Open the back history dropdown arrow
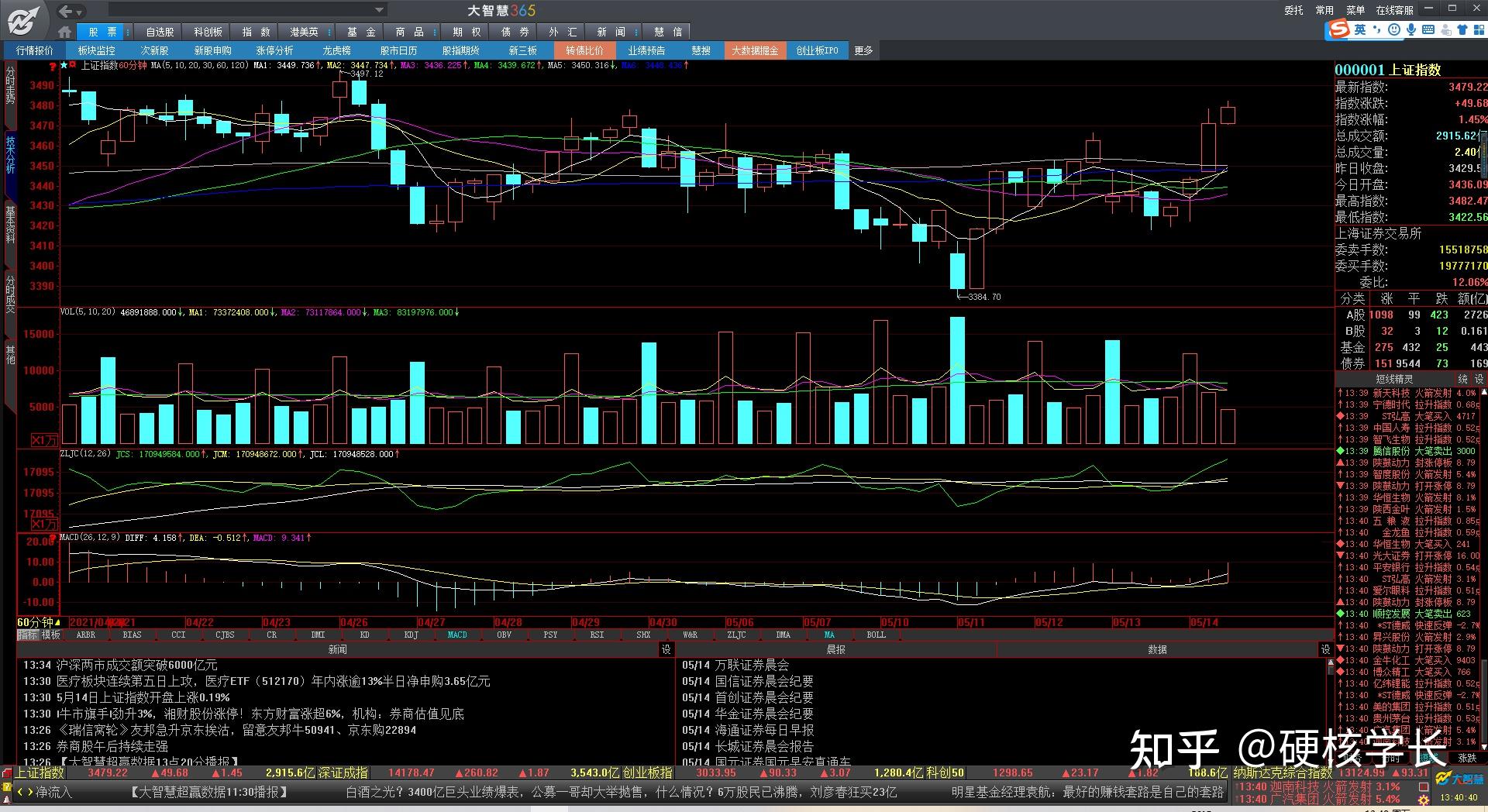This screenshot has width=1488, height=812. coord(80,12)
